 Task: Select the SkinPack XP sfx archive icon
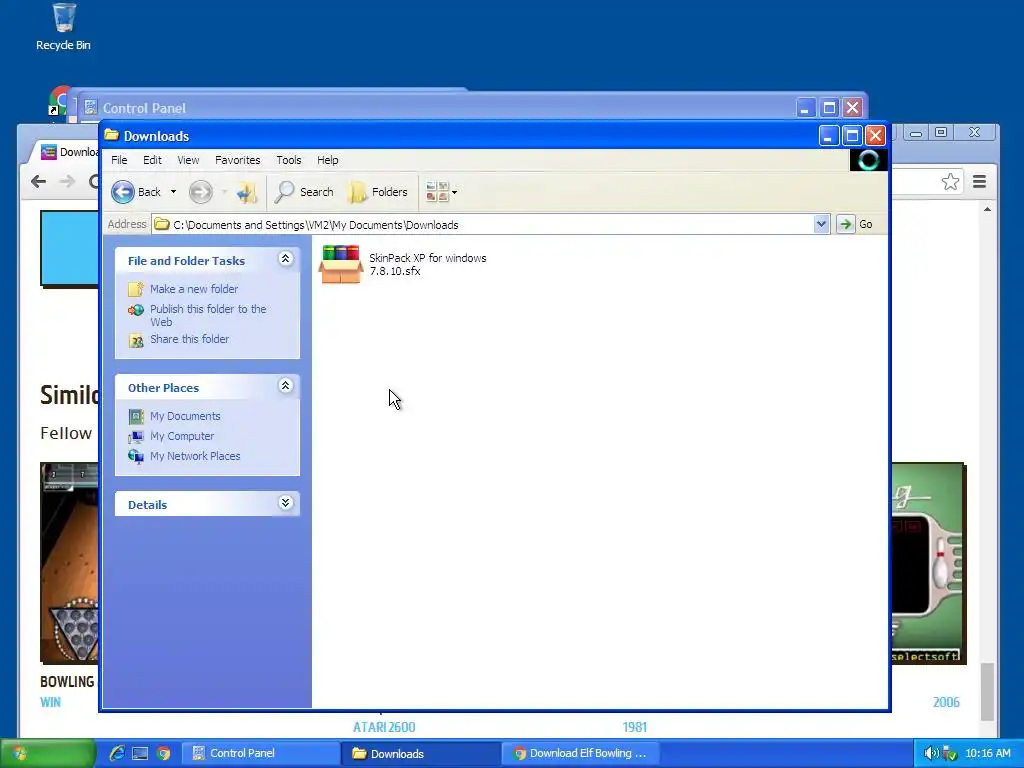pos(340,264)
